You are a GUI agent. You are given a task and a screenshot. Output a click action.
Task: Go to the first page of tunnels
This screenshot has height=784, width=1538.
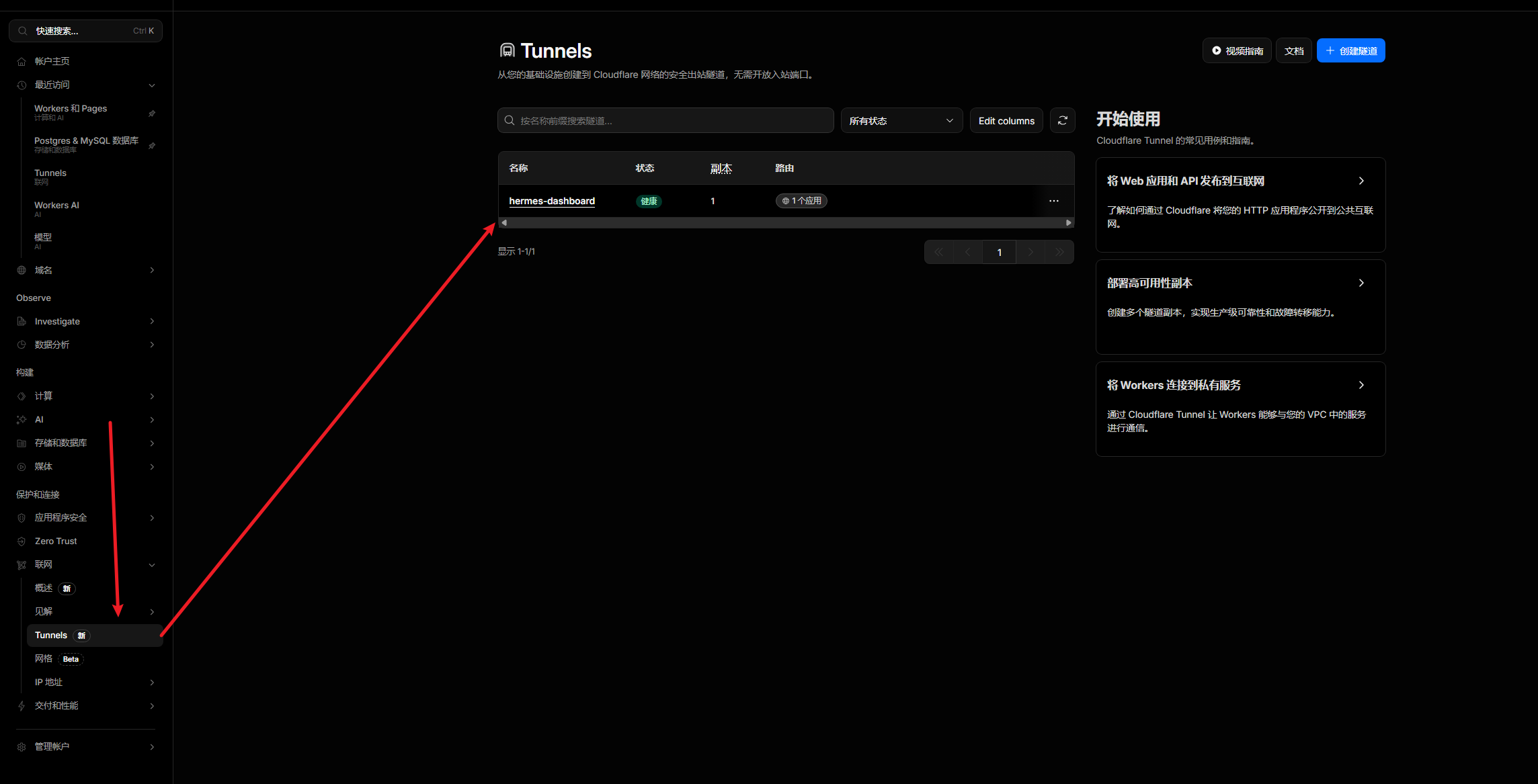click(x=939, y=252)
